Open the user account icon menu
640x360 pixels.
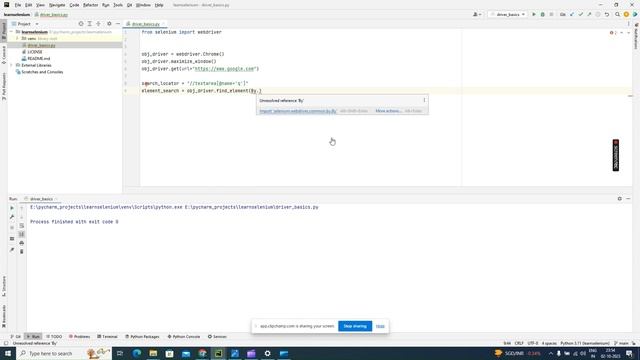pos(477,14)
